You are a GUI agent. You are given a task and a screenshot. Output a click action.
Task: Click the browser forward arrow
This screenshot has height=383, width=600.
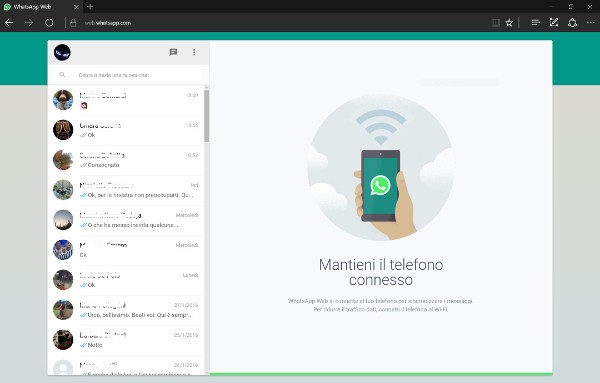click(29, 23)
